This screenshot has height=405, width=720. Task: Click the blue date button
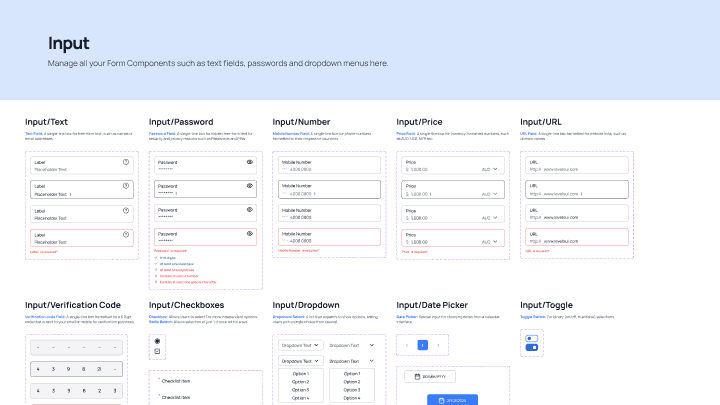pyautogui.click(x=452, y=400)
